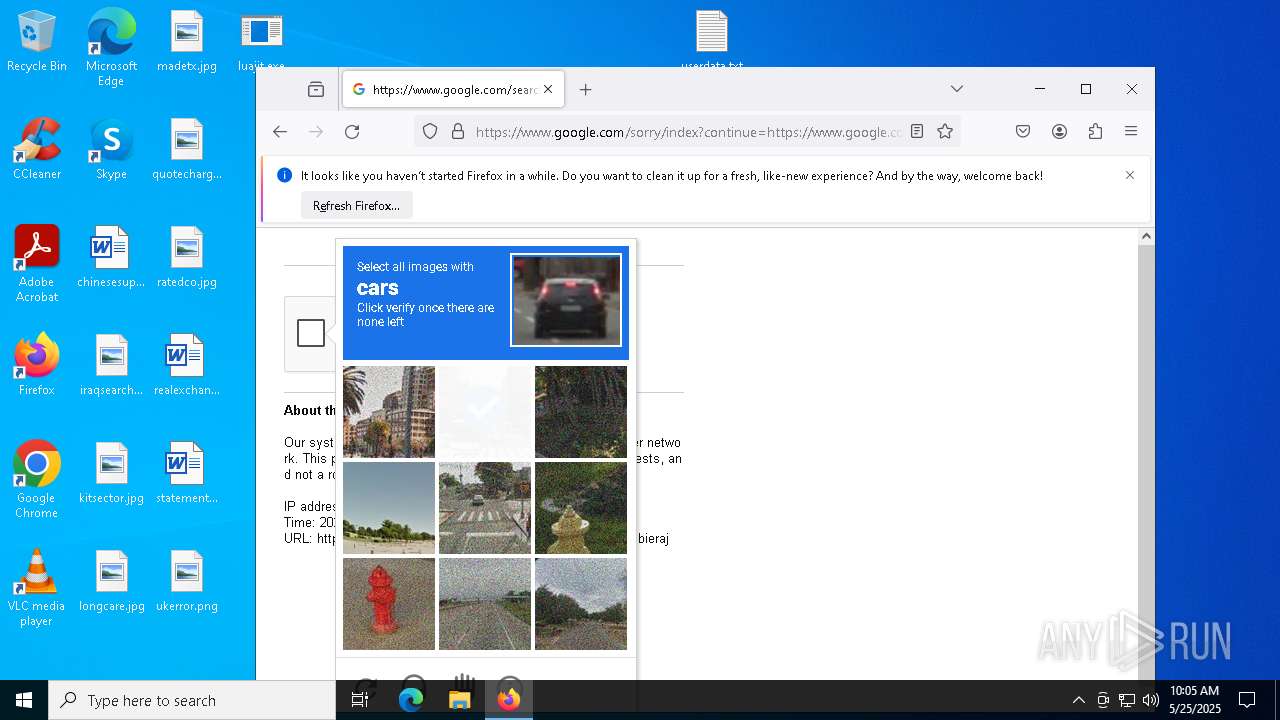Screen dimensions: 1280x720
Task: Select captcha tile with open field and sky
Action: click(389, 508)
